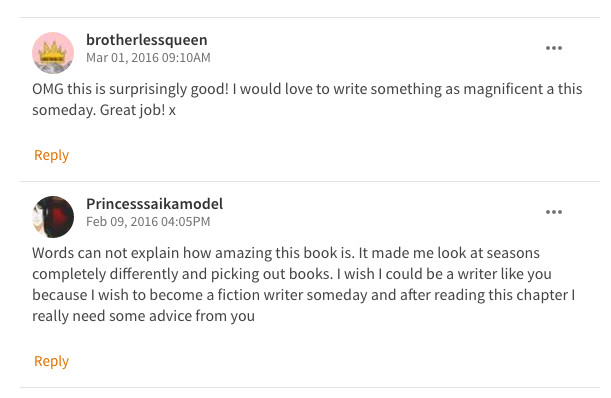
Task: Click the Mar 01, 2016 09:10AM timestamp
Action: coord(148,58)
